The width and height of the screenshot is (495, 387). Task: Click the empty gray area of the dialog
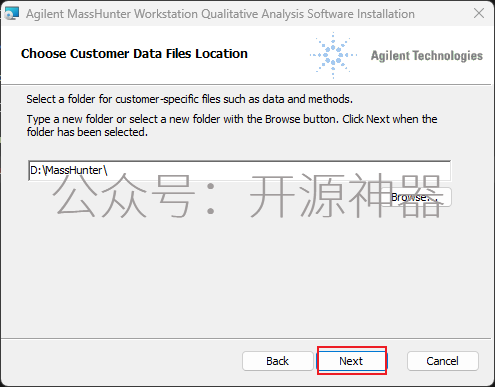pyautogui.click(x=247, y=277)
